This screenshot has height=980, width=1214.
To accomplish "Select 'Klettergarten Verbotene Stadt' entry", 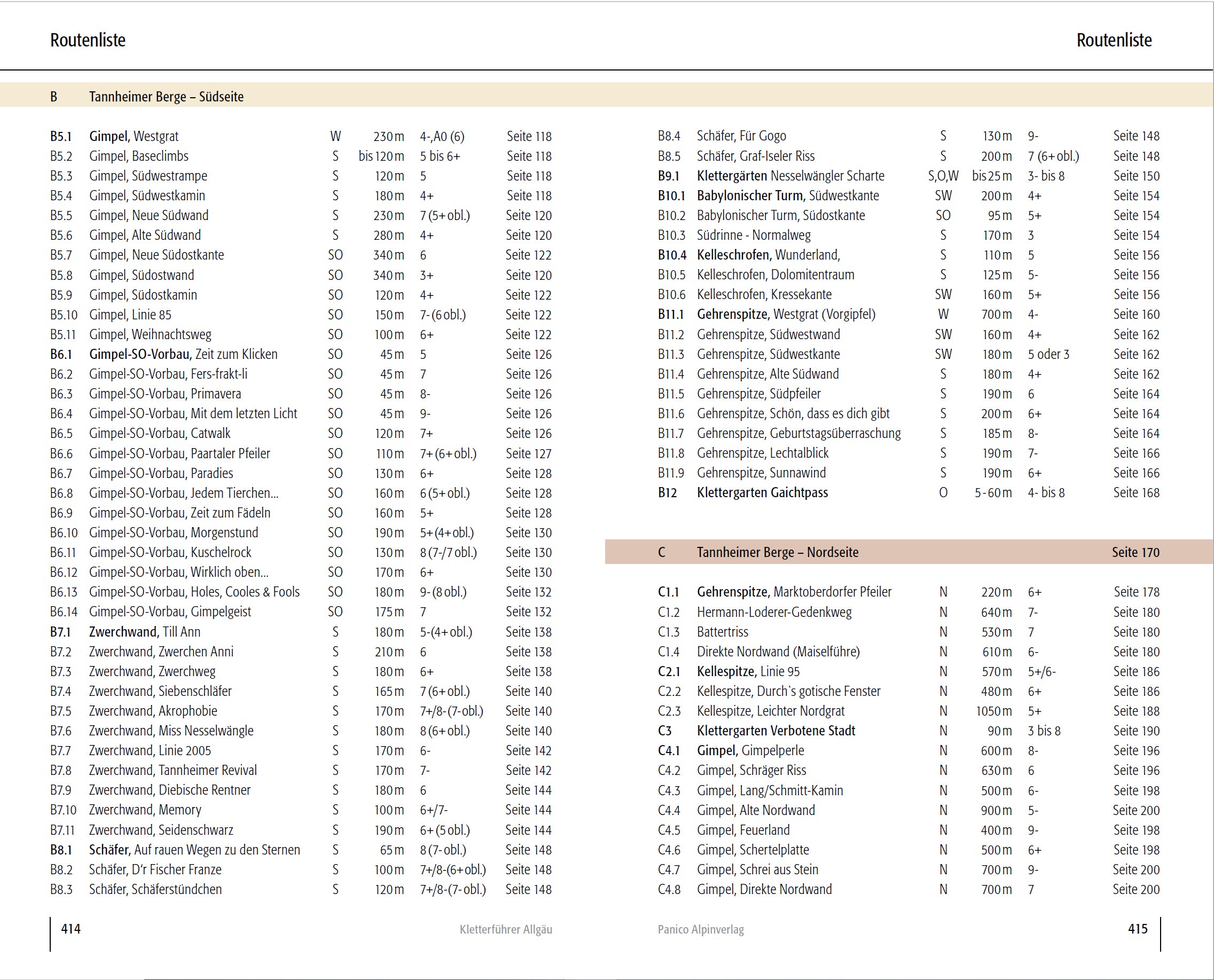I will (x=776, y=731).
